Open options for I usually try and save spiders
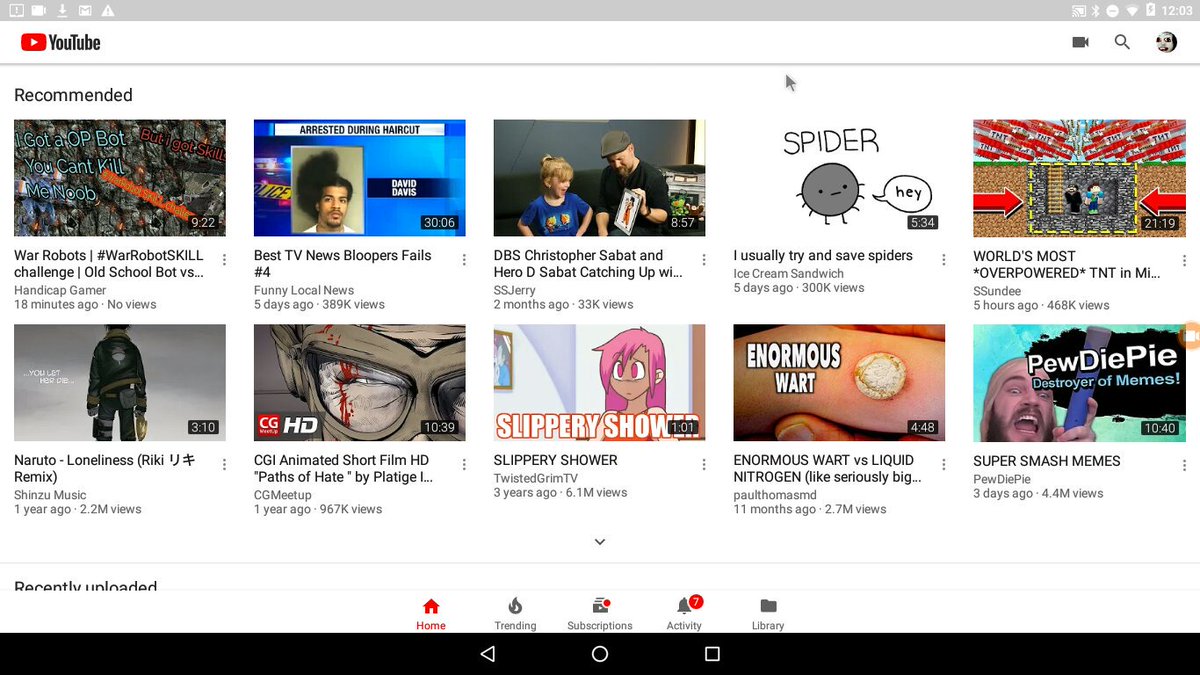The image size is (1200, 675). point(944,260)
